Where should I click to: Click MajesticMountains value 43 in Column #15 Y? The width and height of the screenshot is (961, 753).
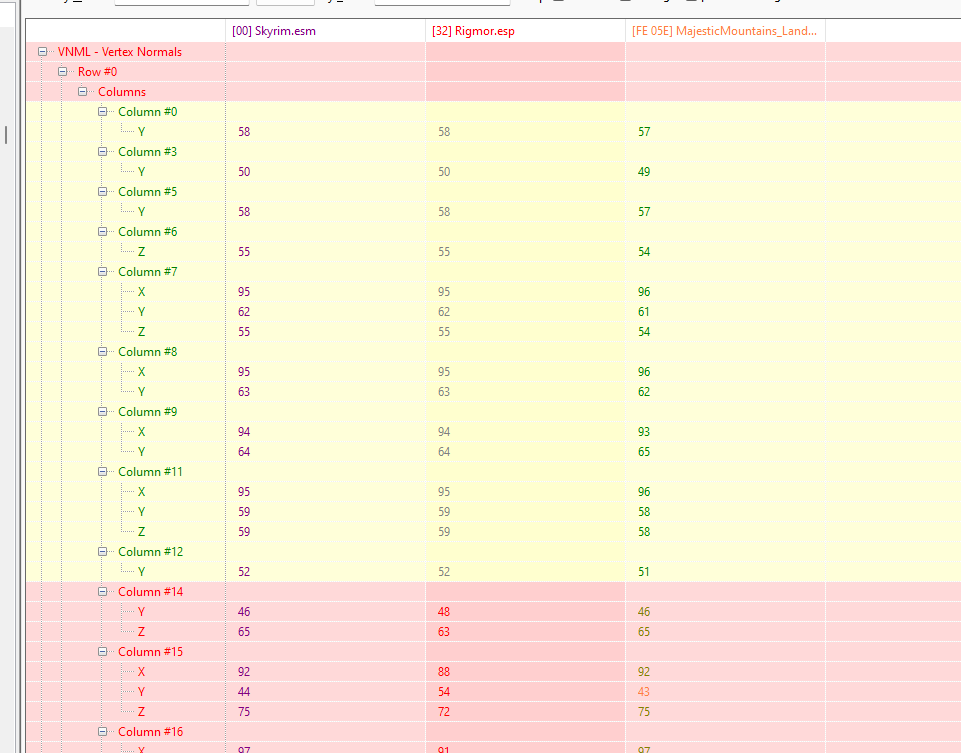644,692
